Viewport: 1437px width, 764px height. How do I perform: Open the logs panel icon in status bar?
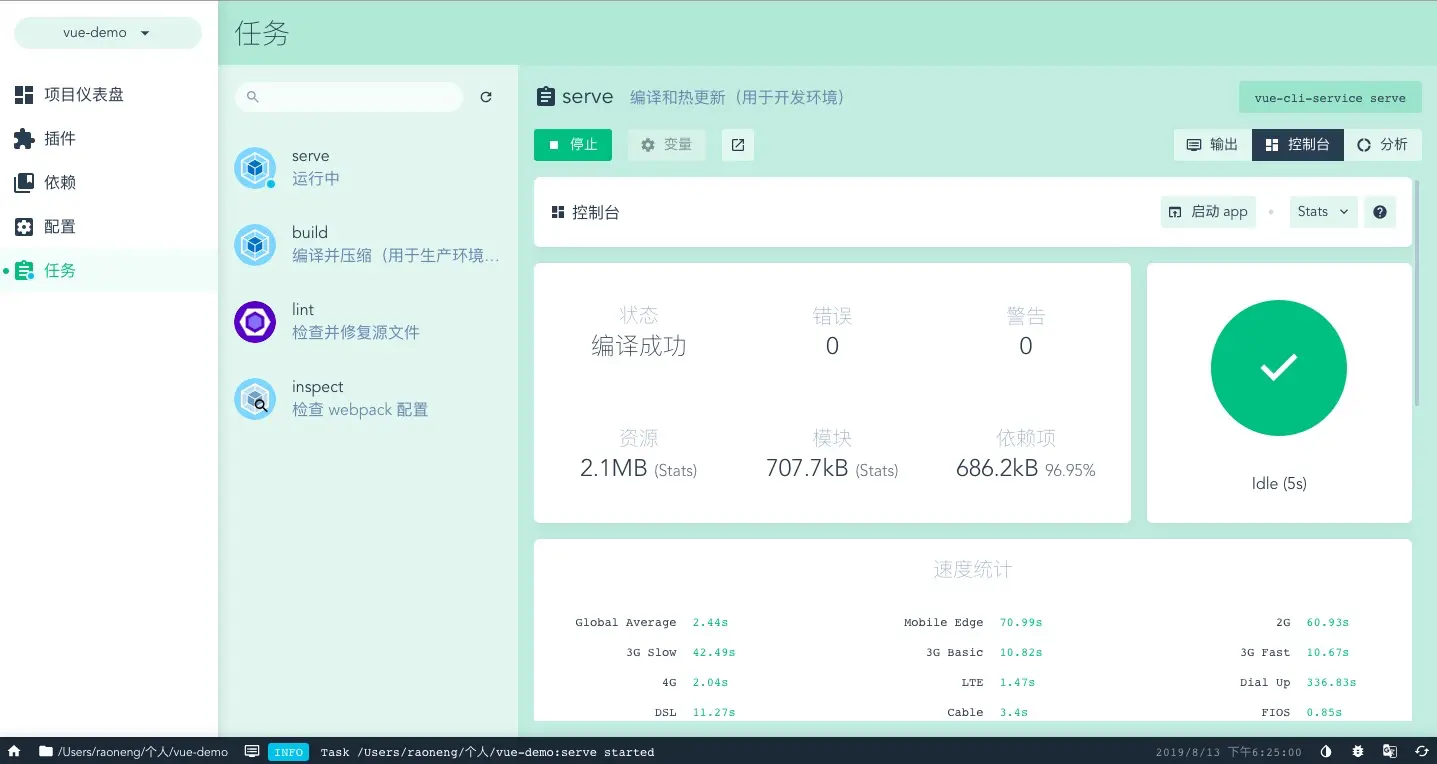point(252,751)
